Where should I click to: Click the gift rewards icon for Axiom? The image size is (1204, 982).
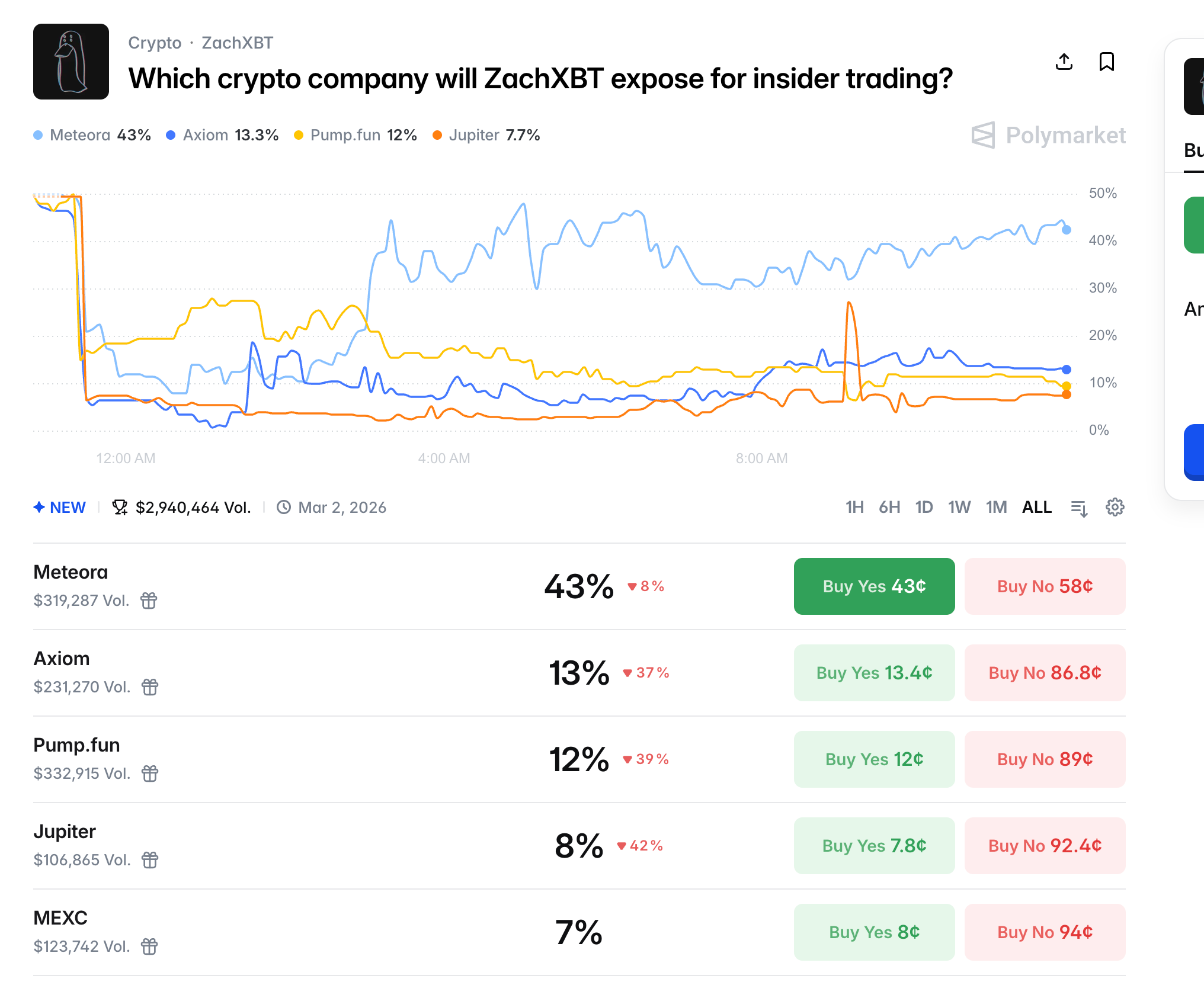(x=150, y=687)
